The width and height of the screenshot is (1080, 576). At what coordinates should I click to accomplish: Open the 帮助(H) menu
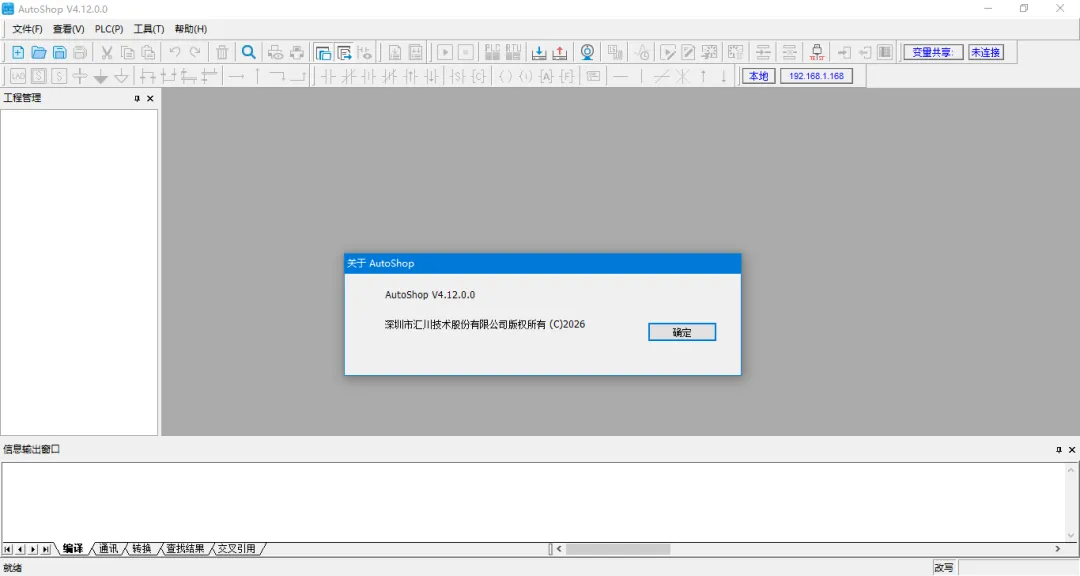pyautogui.click(x=191, y=29)
